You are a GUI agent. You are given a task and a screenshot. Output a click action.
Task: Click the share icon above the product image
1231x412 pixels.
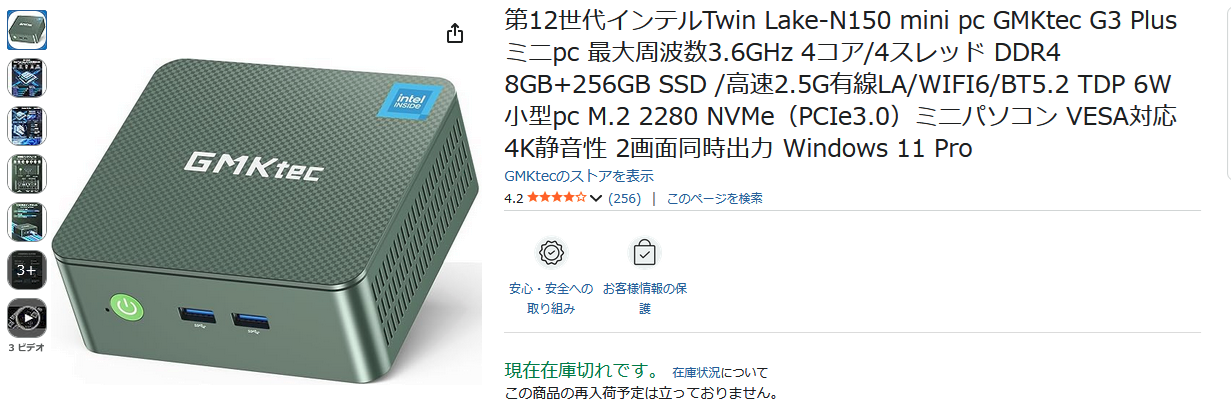click(x=455, y=33)
